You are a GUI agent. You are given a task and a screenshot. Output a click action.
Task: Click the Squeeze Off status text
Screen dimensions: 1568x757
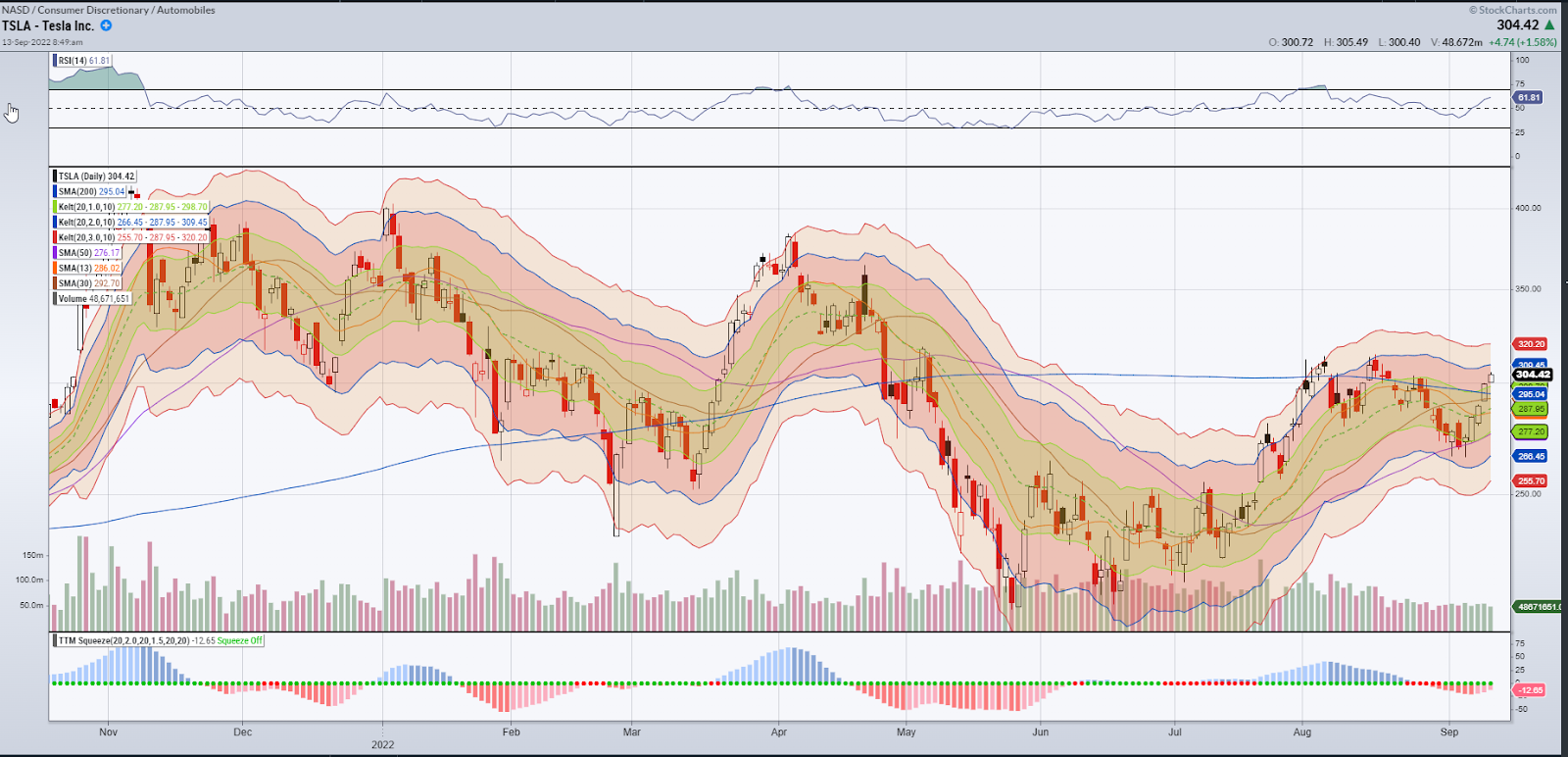(x=240, y=640)
